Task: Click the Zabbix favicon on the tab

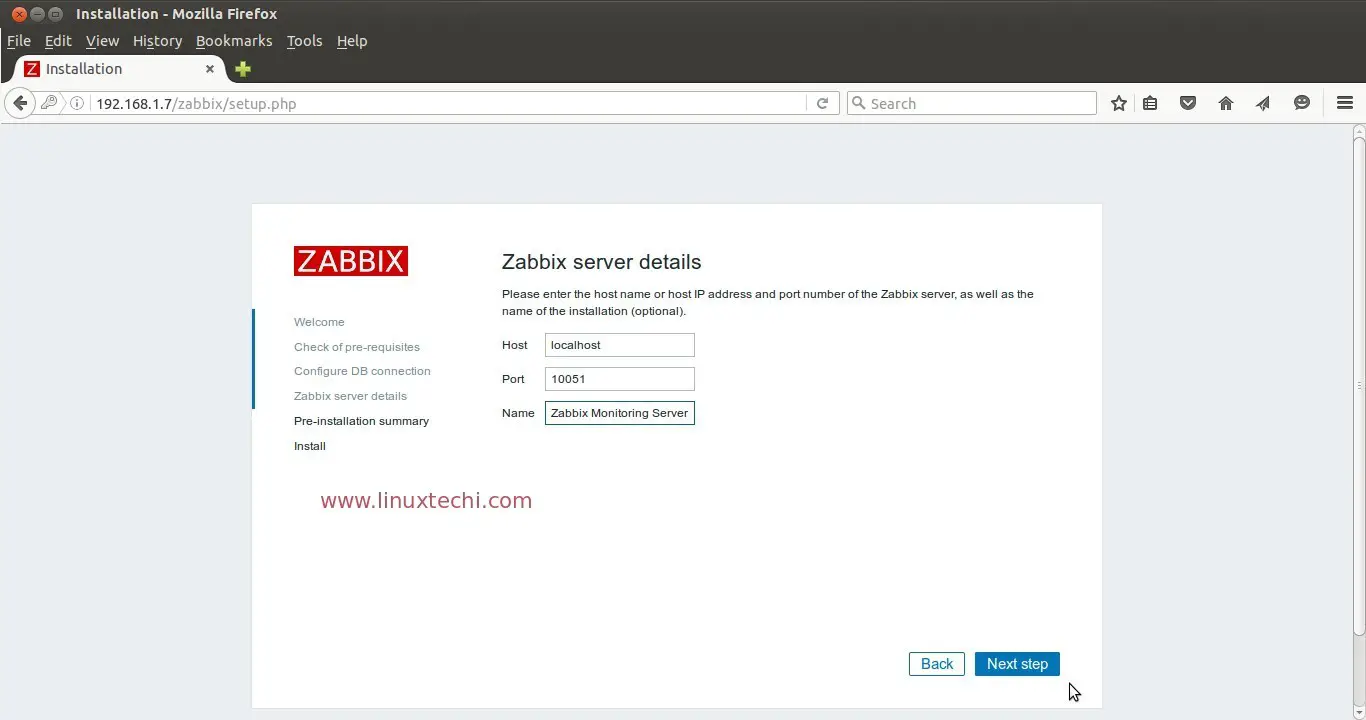Action: click(32, 69)
